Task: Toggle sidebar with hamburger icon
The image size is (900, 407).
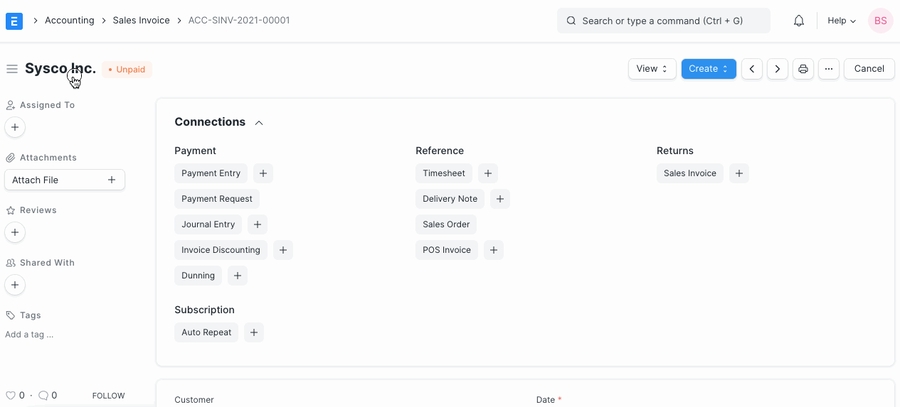Action: point(12,69)
